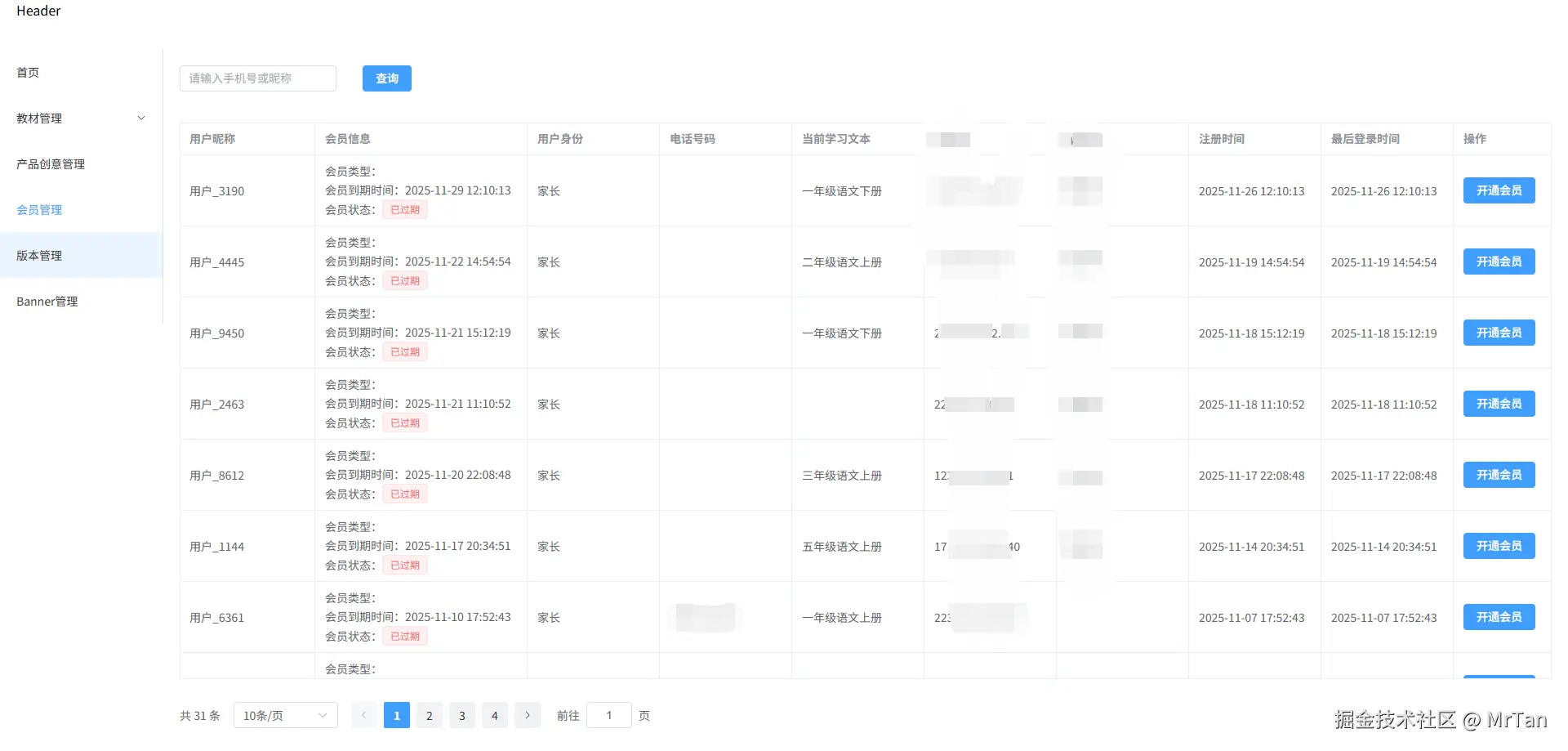Expand the 教材管理 sidebar menu chevron
Image resolution: width=1568 pixels, height=751 pixels.
click(x=140, y=118)
